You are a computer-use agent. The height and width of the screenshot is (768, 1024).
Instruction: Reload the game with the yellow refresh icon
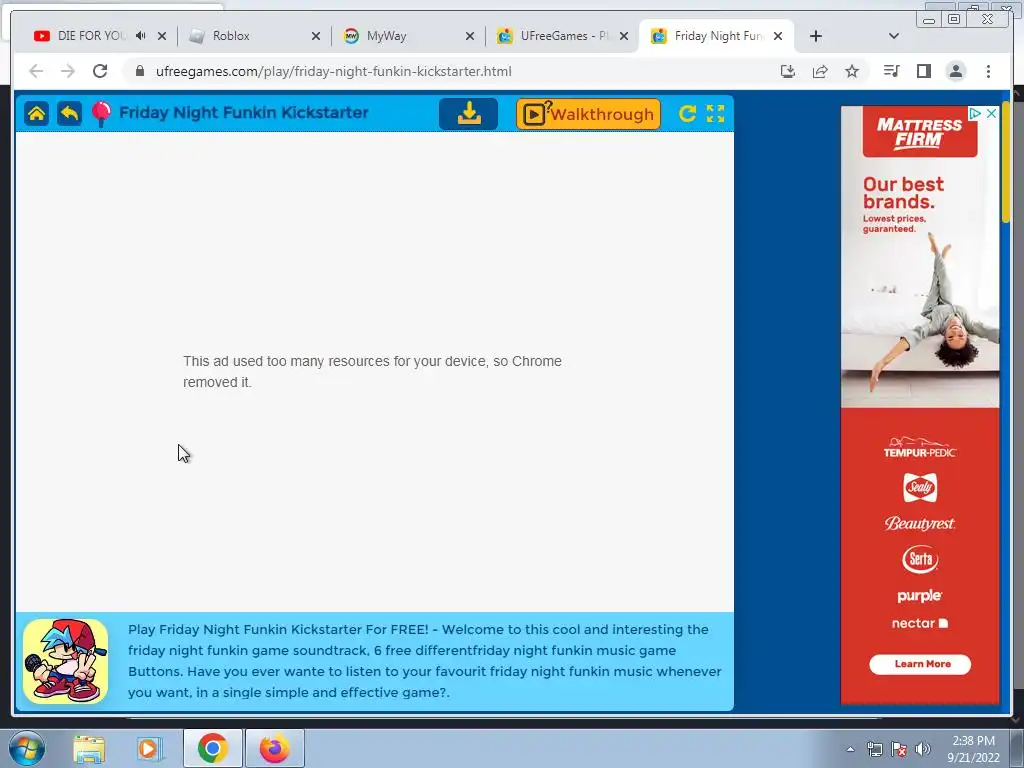click(x=687, y=114)
